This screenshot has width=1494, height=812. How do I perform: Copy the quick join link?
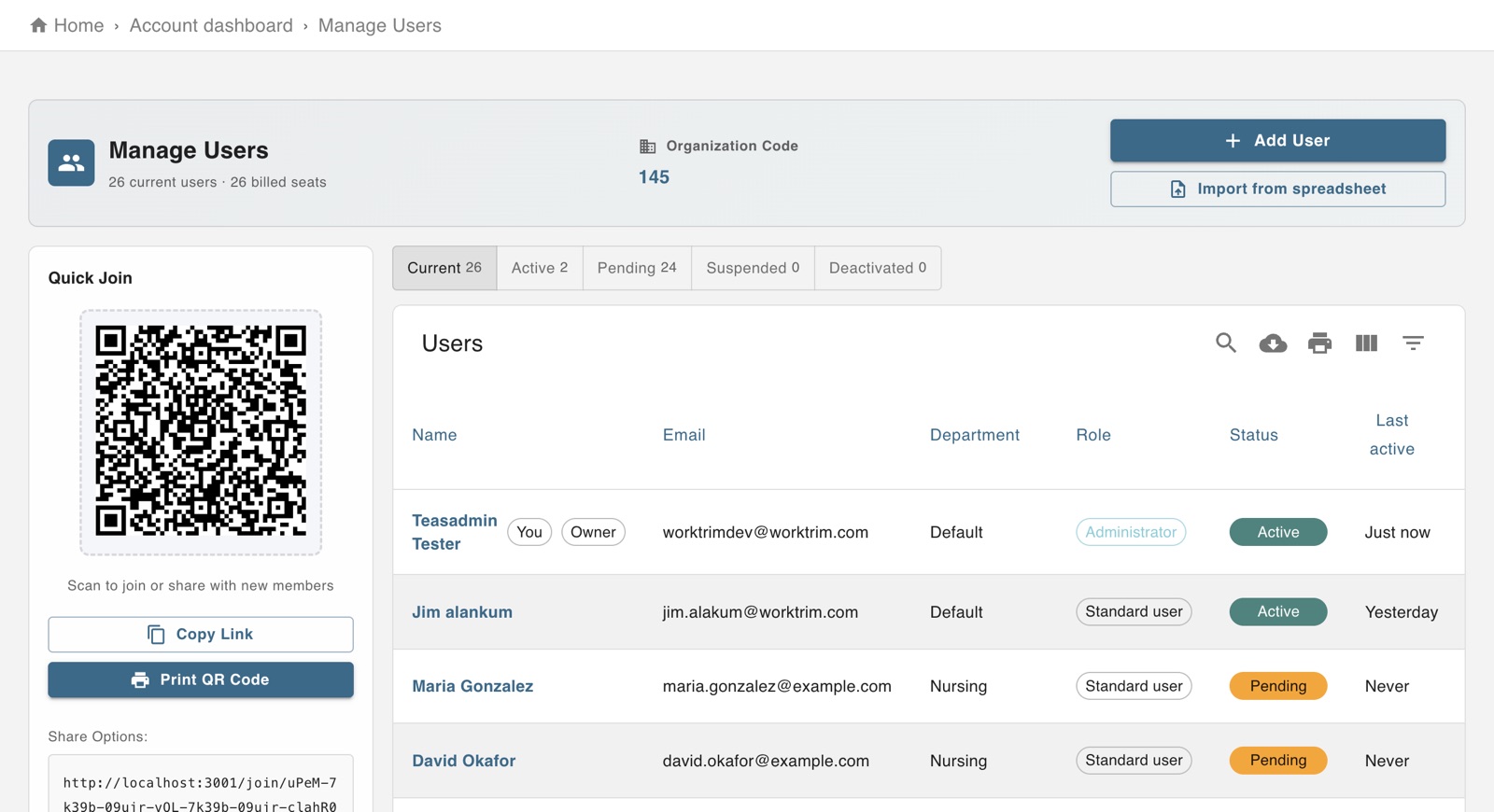201,635
